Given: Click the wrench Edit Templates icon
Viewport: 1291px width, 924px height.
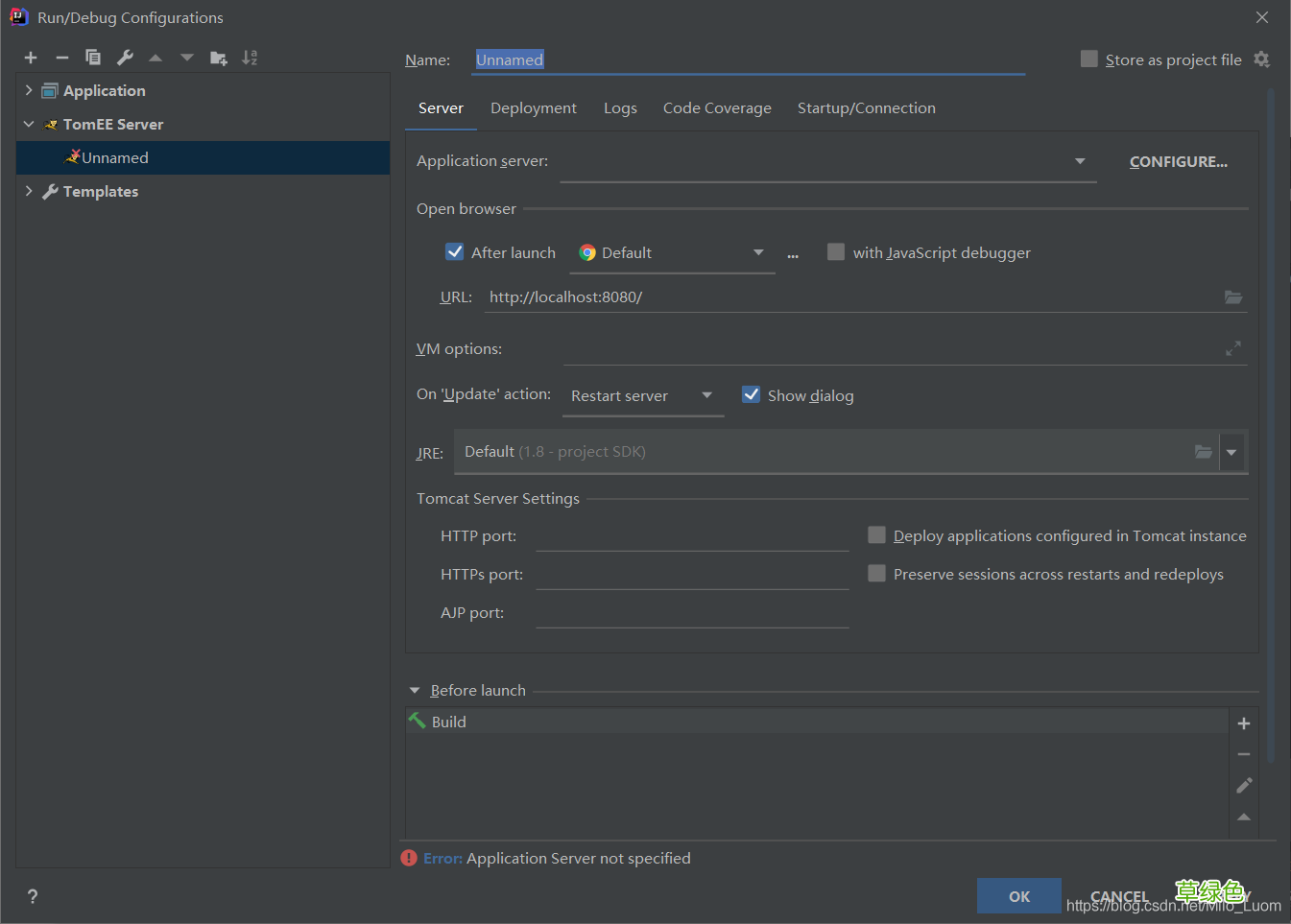Looking at the screenshot, I should tap(125, 58).
